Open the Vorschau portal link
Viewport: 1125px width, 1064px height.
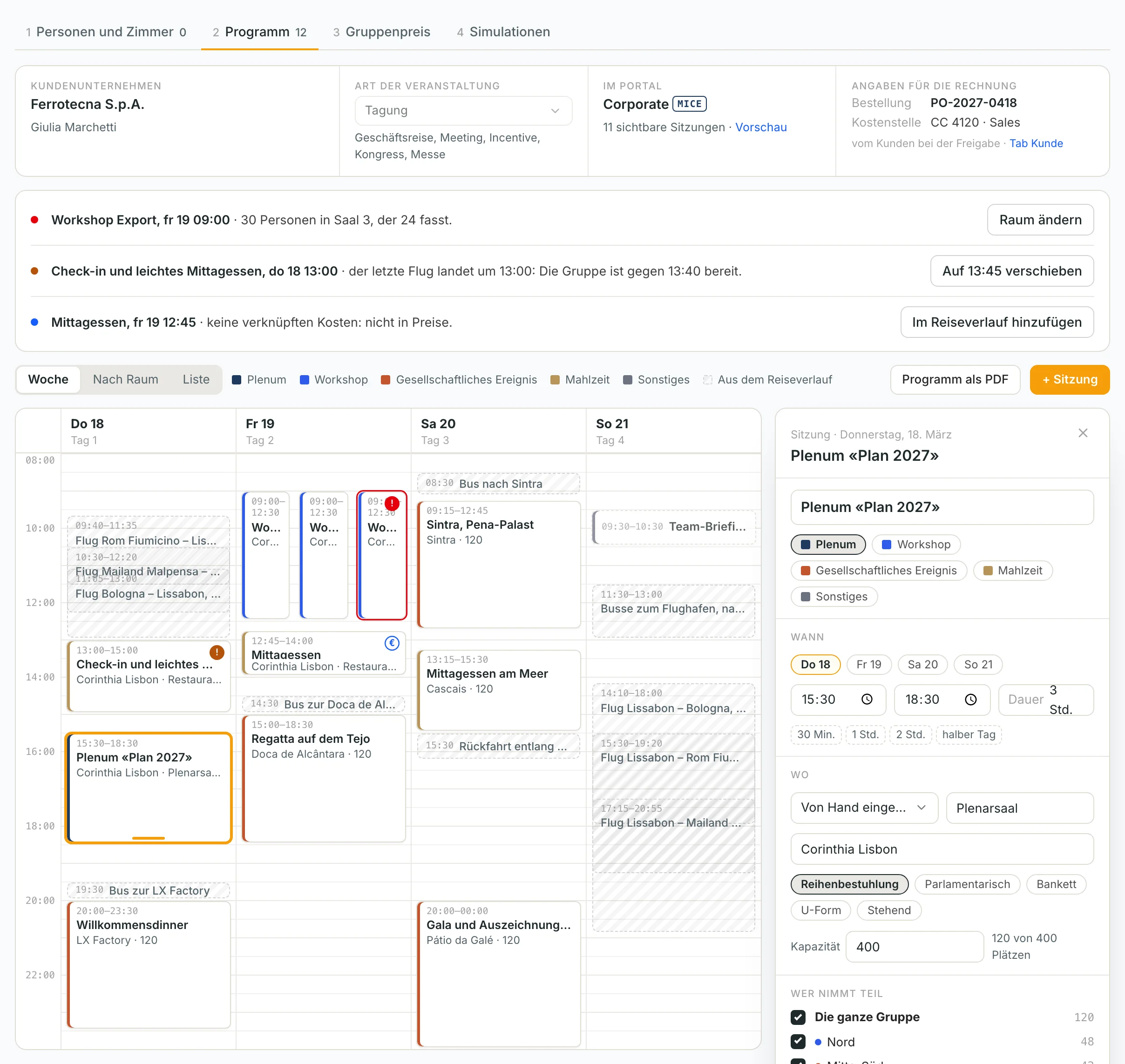pyautogui.click(x=761, y=127)
